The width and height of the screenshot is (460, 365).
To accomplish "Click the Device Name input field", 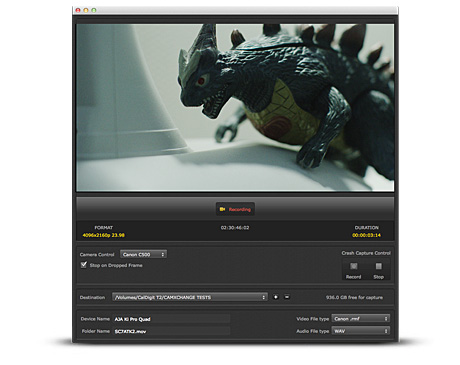I will 172,319.
